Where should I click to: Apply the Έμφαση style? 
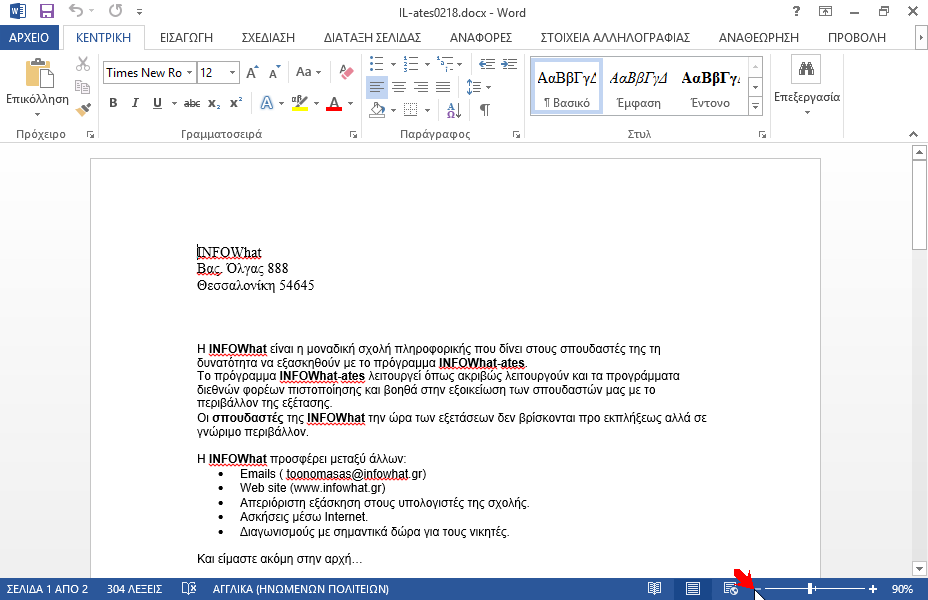(x=638, y=86)
